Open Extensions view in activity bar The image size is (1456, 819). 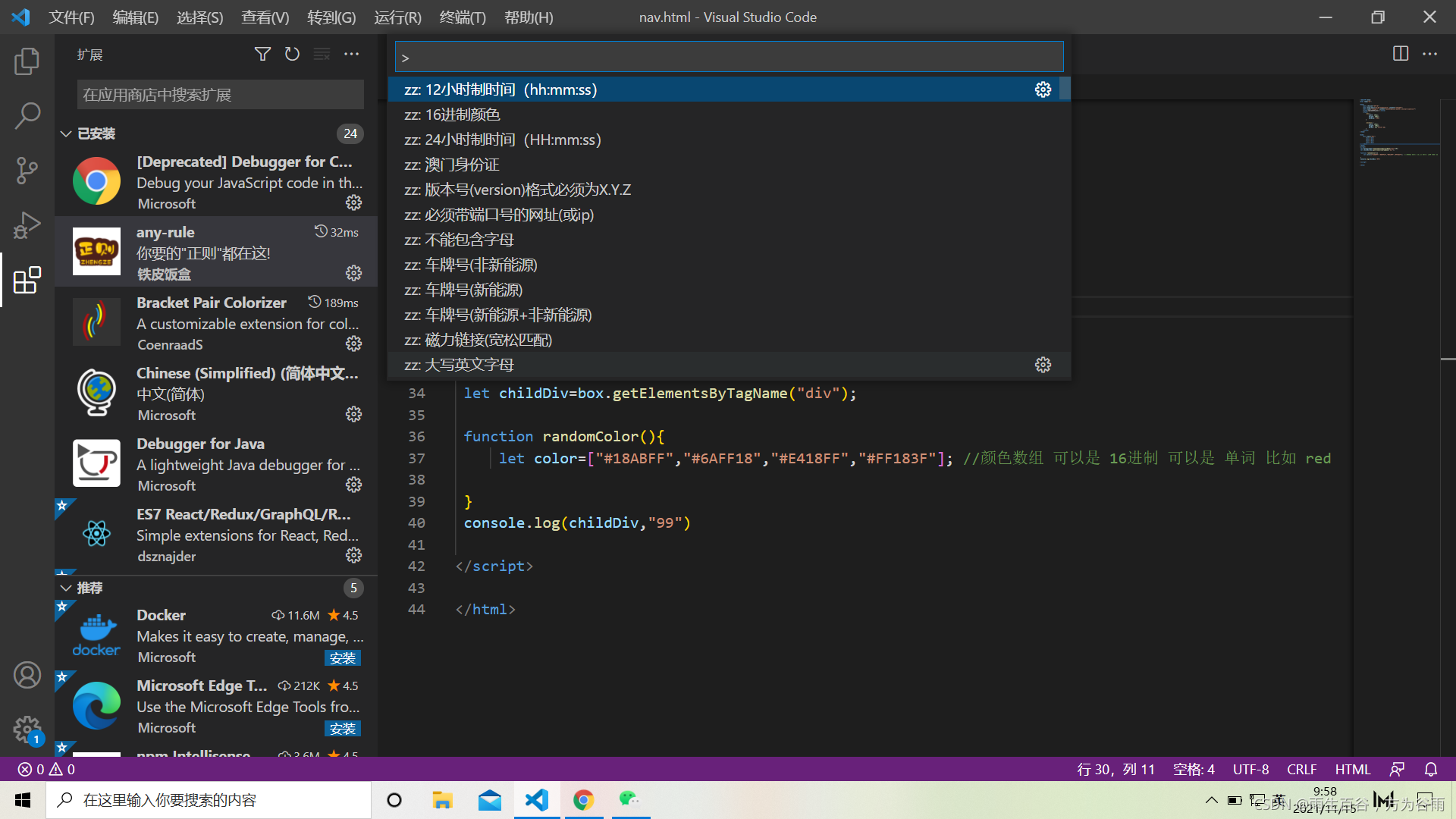27,280
